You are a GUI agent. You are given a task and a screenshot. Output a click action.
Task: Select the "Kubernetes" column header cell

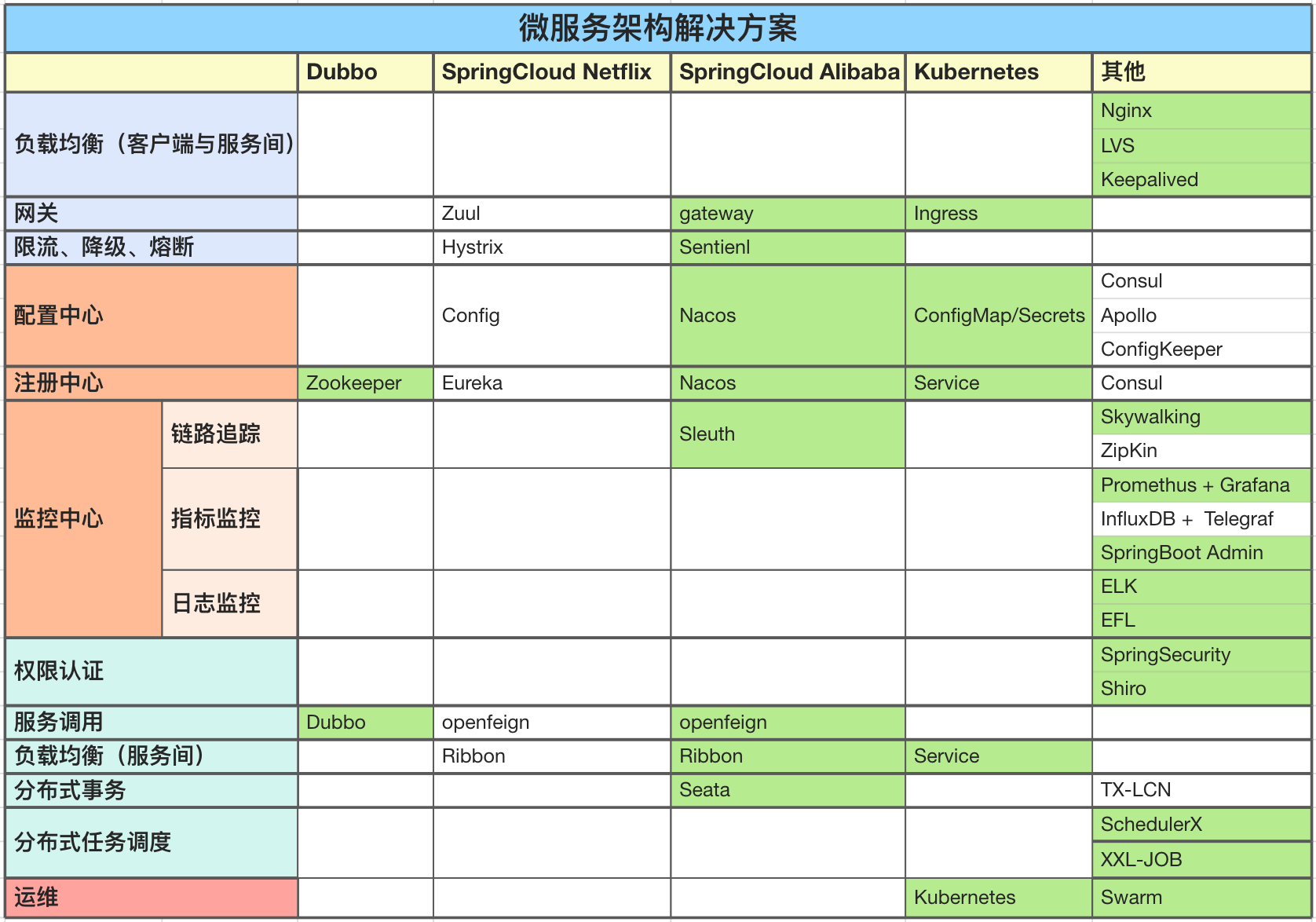999,72
